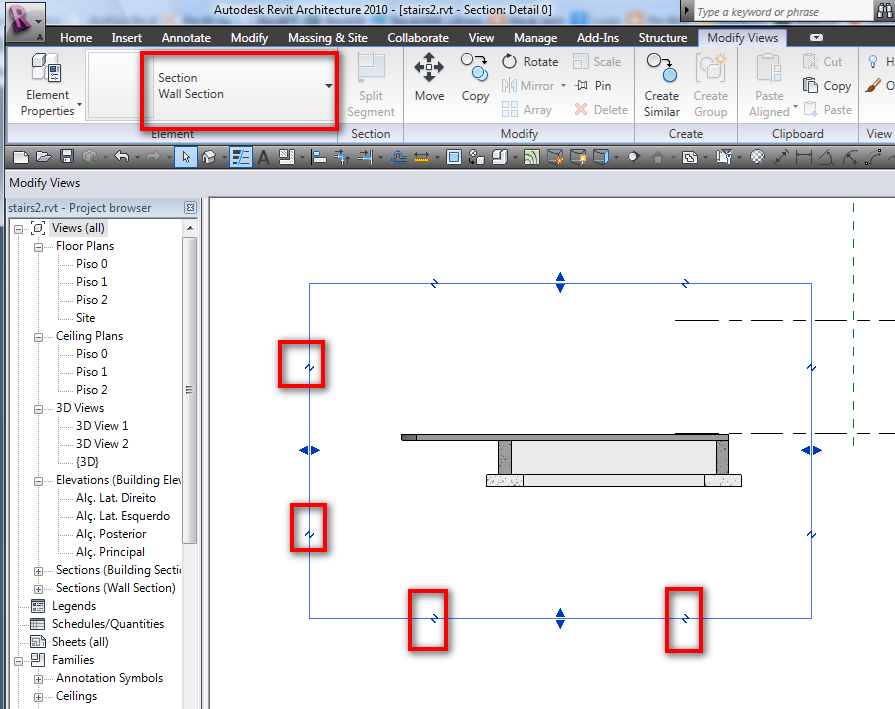This screenshot has width=895, height=709.
Task: Switch to the Structure ribbon tab
Action: tap(663, 38)
